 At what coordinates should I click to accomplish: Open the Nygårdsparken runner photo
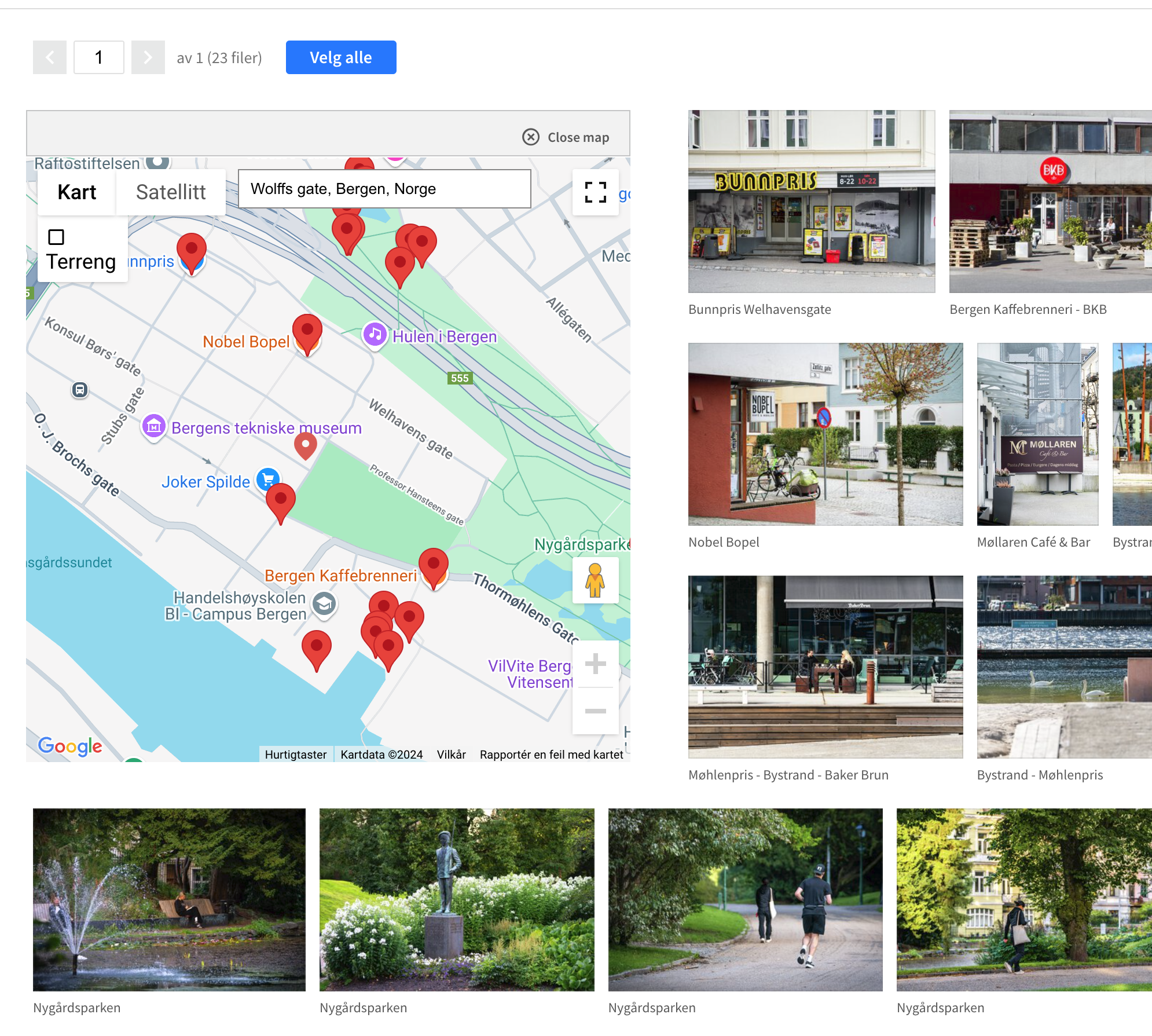pos(746,900)
